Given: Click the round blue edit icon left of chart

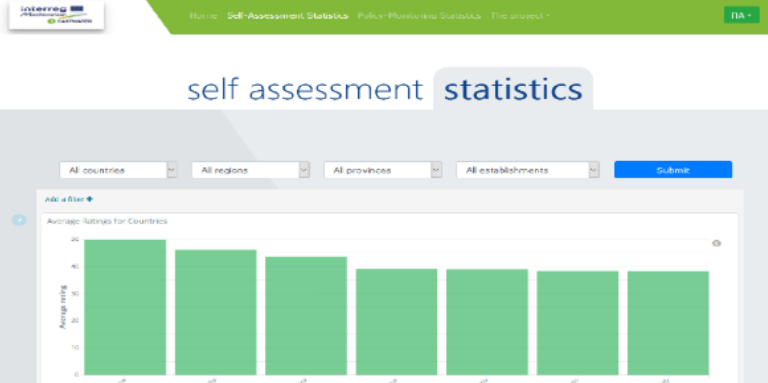Looking at the screenshot, I should pos(19,220).
